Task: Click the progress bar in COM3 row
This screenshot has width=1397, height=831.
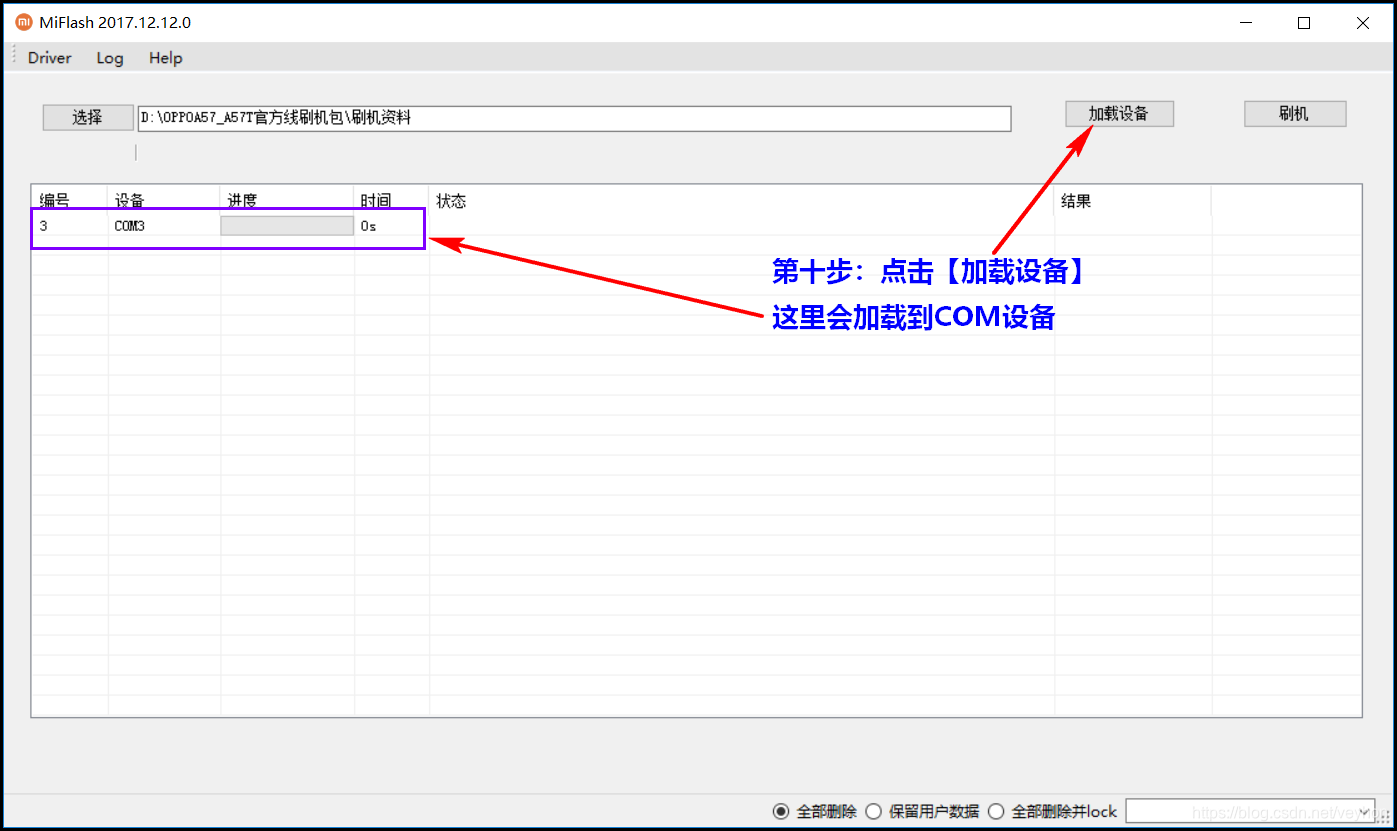Action: (287, 226)
